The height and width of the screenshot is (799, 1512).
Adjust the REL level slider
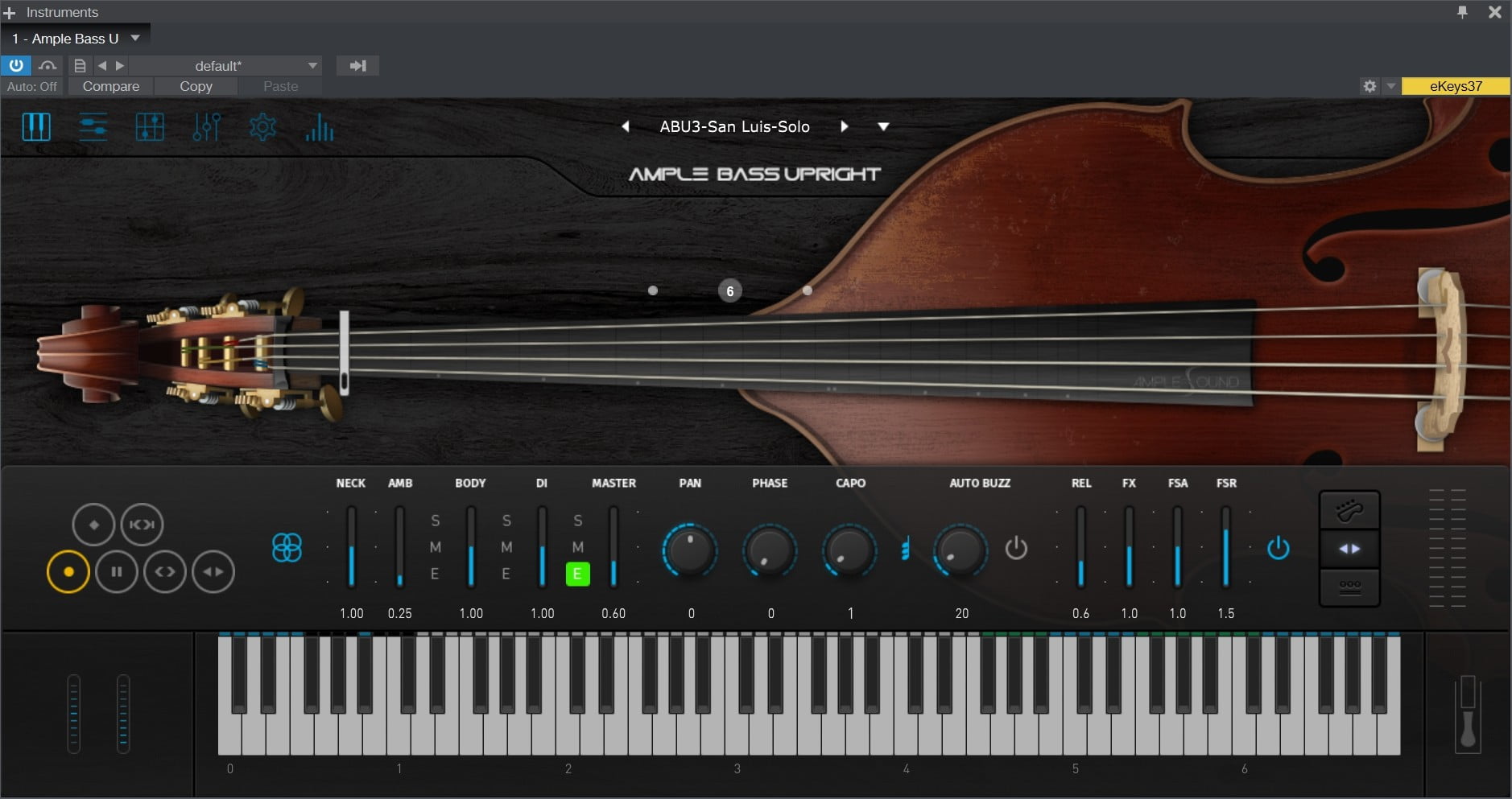(1080, 547)
